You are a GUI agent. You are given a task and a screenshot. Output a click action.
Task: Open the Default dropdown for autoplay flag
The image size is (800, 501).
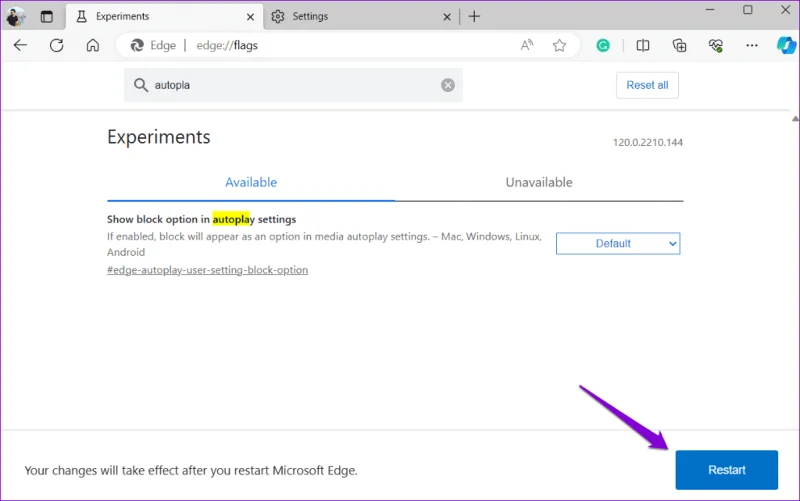pyautogui.click(x=618, y=243)
